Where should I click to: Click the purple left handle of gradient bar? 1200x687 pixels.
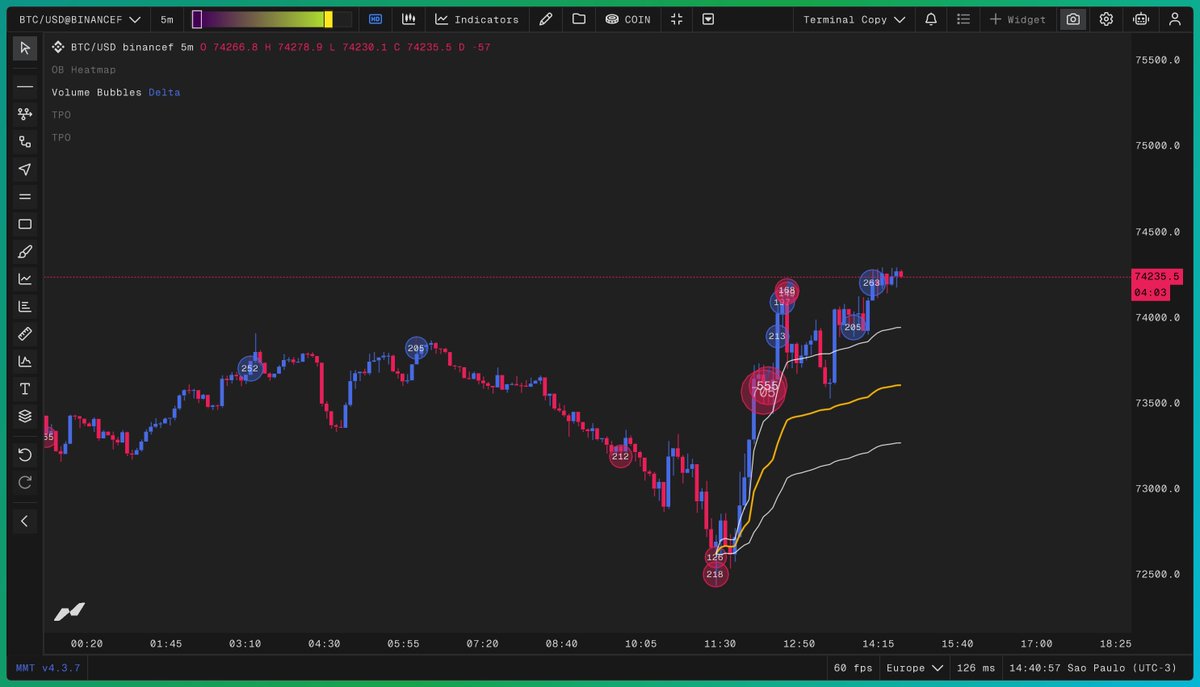pyautogui.click(x=197, y=19)
